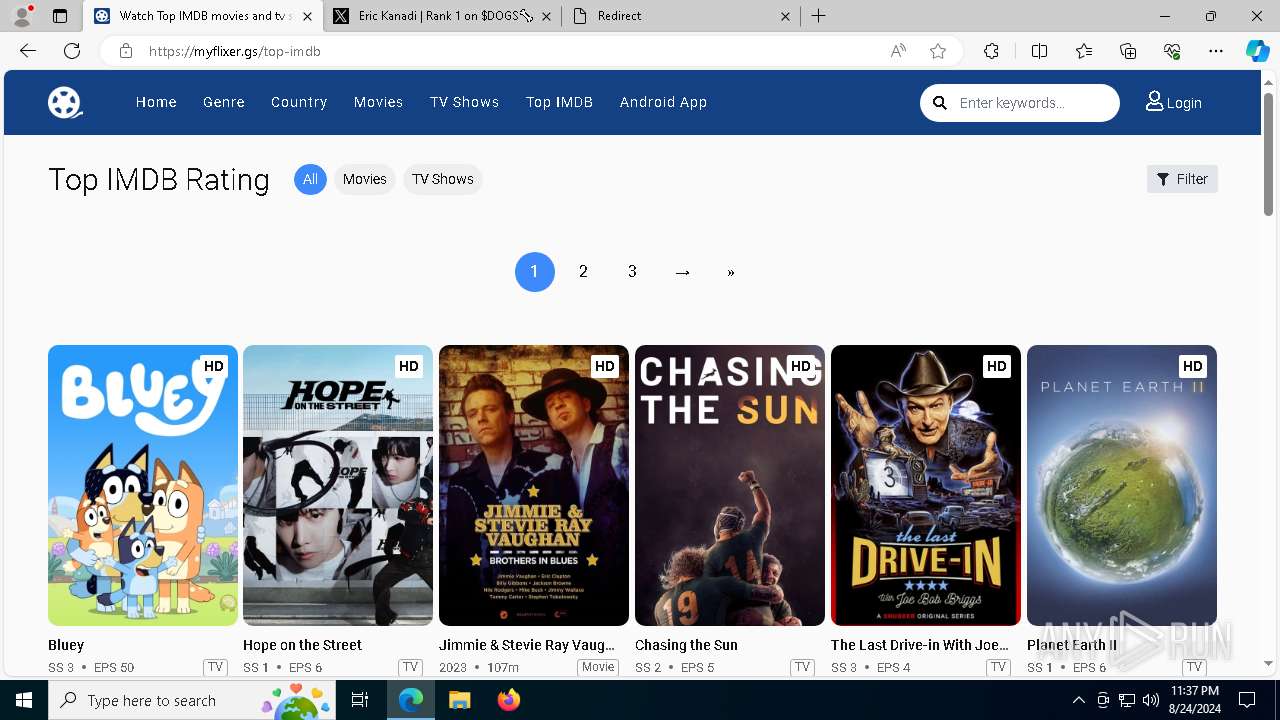Toggle Split screen icon in the toolbar

(x=1039, y=51)
